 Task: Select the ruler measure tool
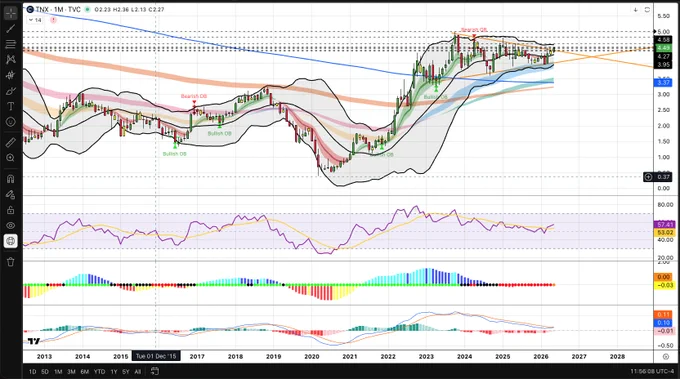pos(10,143)
